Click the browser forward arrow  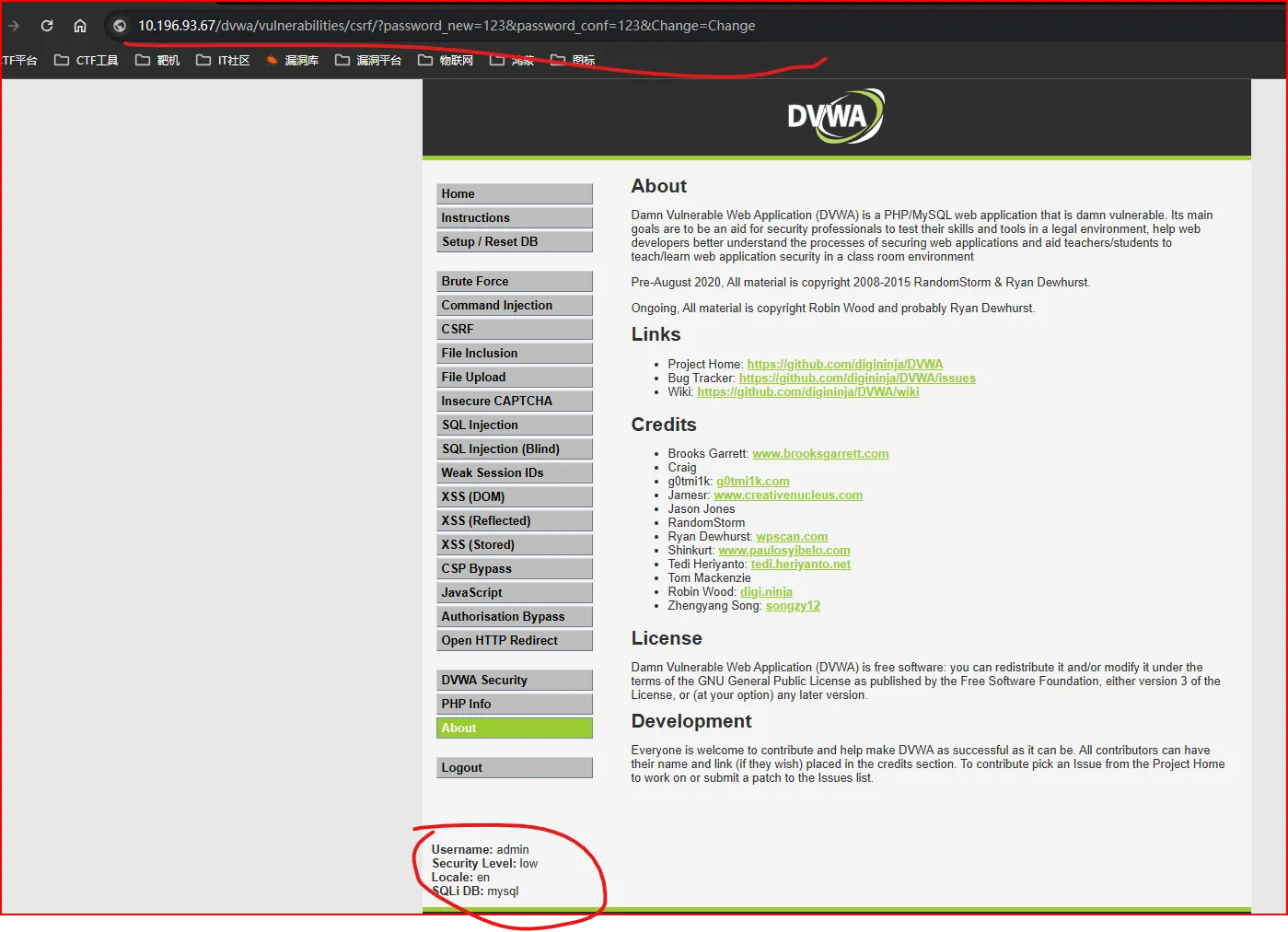pos(14,26)
